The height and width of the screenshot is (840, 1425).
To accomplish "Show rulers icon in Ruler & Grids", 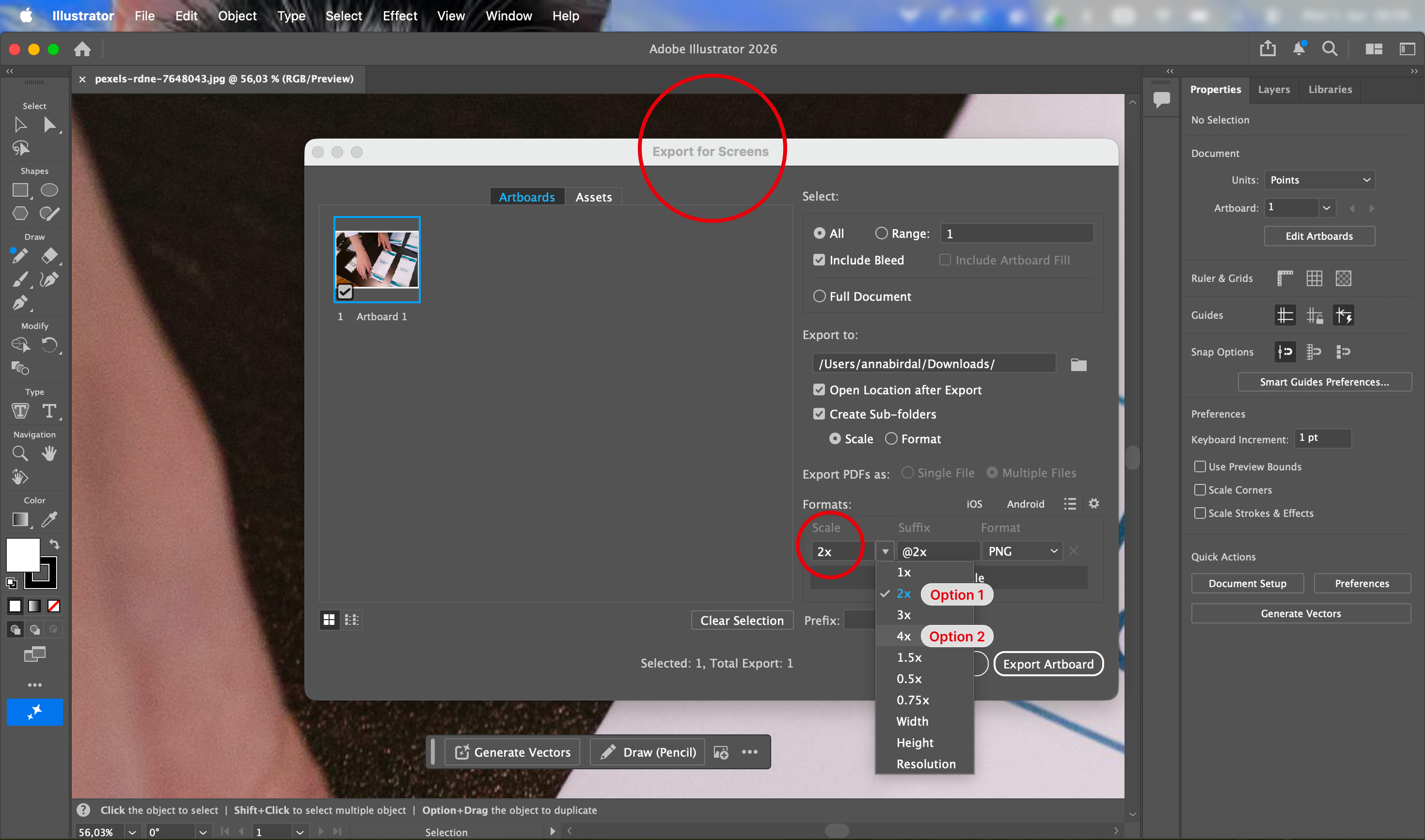I will pyautogui.click(x=1285, y=279).
